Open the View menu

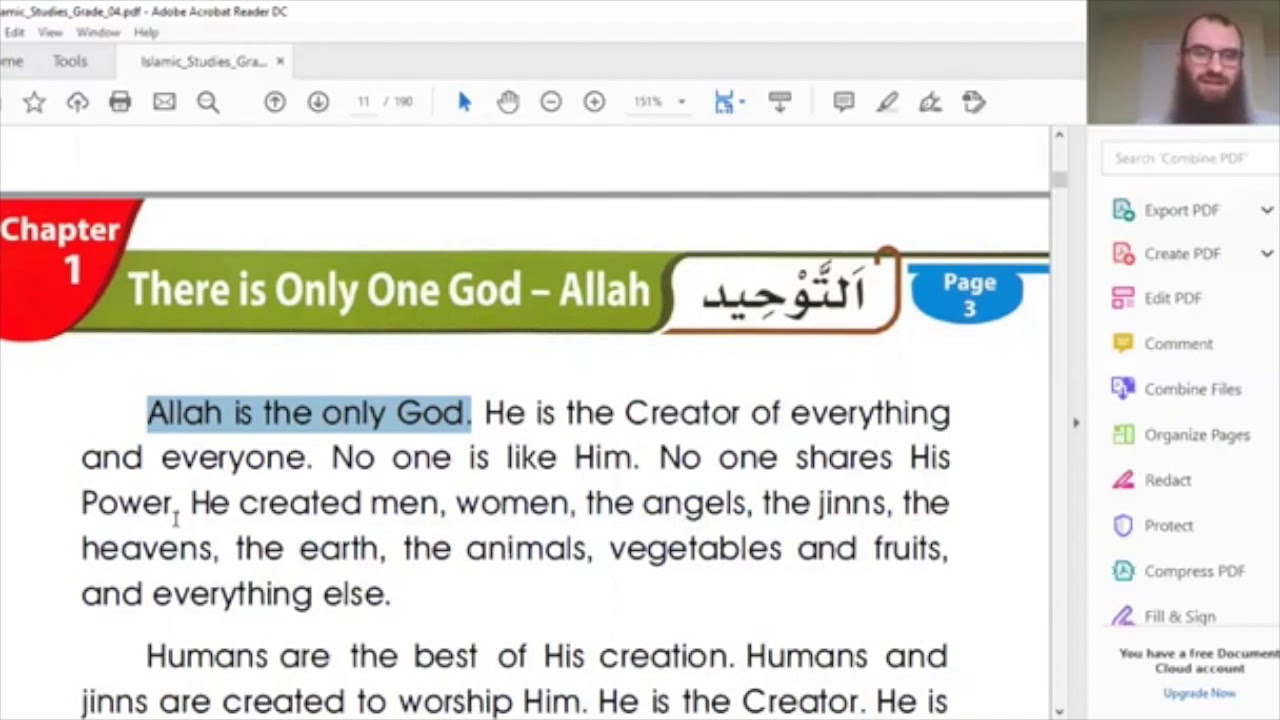click(x=50, y=32)
